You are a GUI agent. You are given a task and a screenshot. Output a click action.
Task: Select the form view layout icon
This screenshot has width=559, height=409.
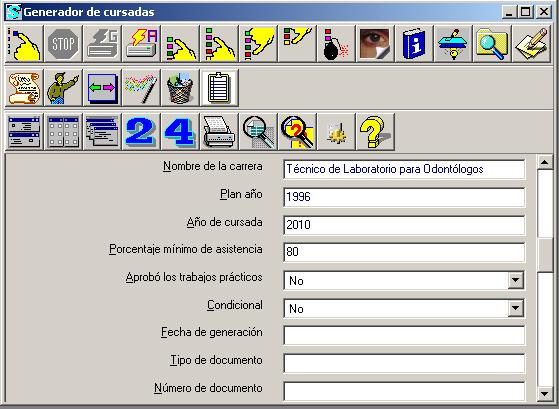[x=24, y=132]
